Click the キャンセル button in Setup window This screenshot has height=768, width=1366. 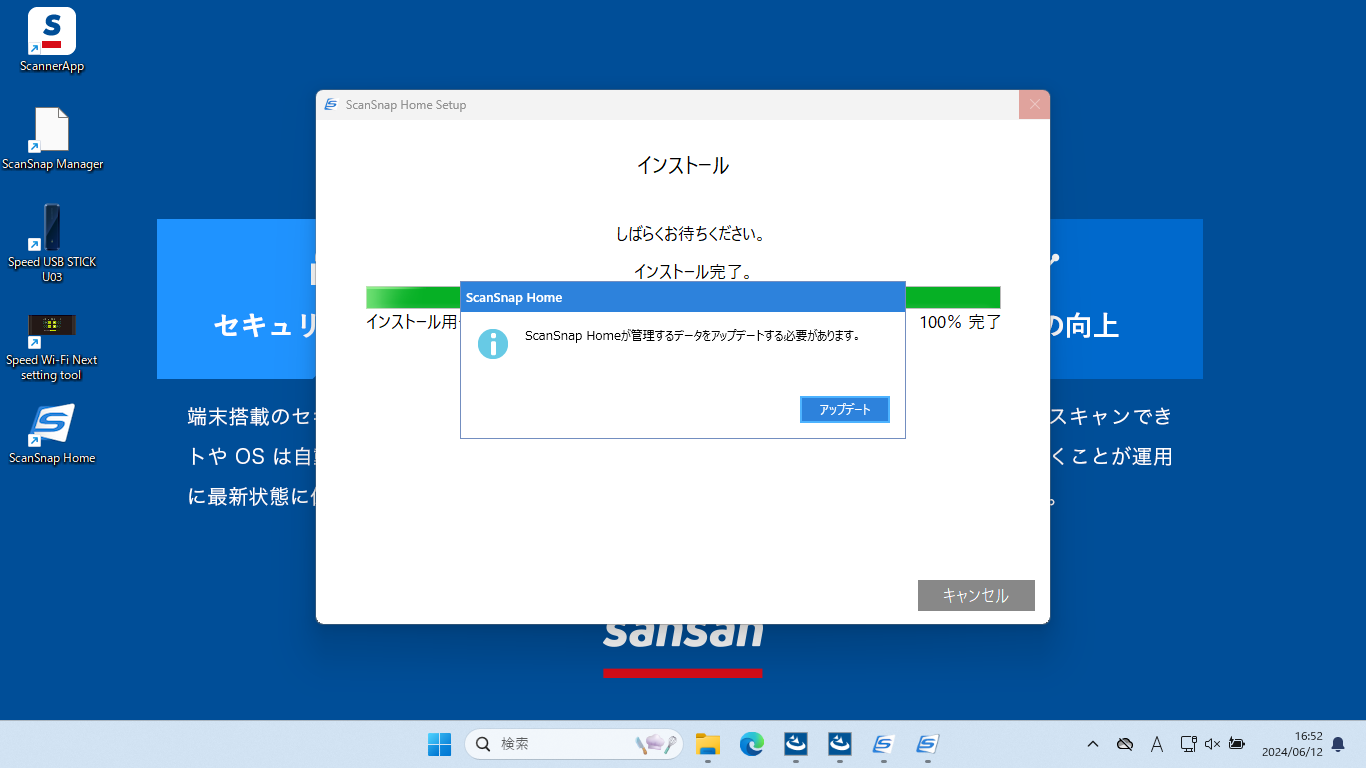[x=976, y=595]
